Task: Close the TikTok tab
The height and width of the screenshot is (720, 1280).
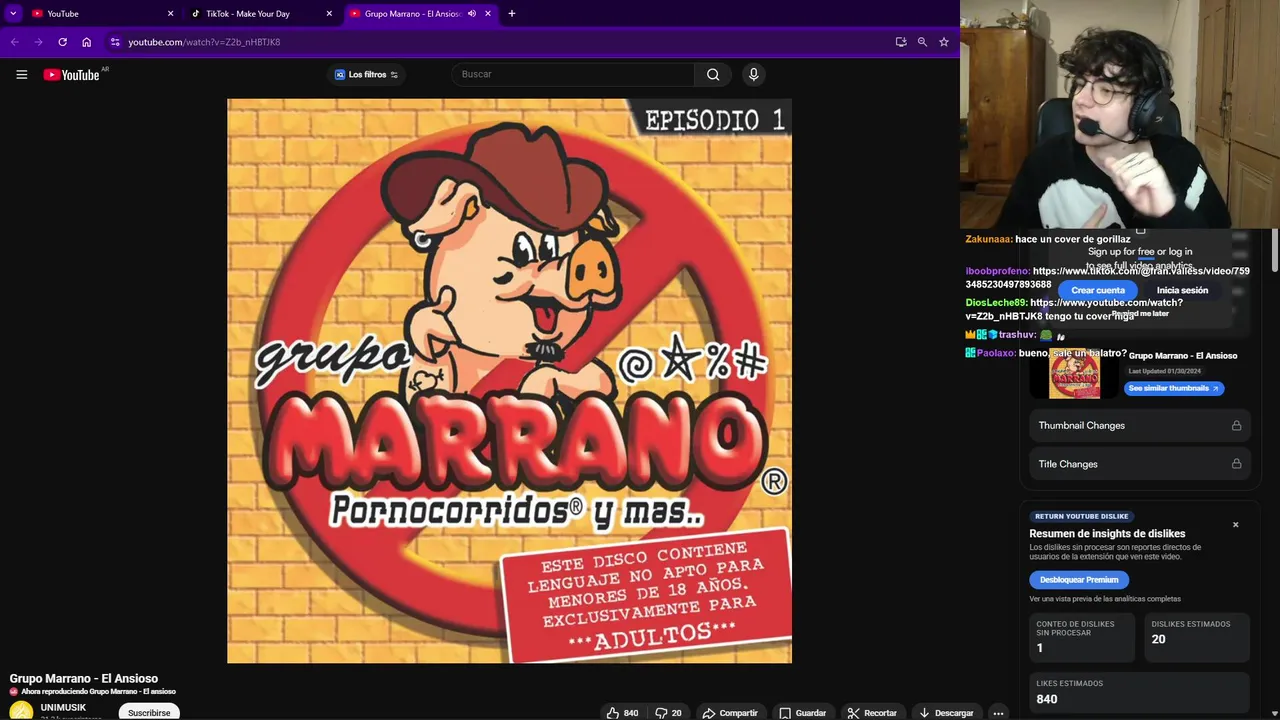Action: click(329, 14)
